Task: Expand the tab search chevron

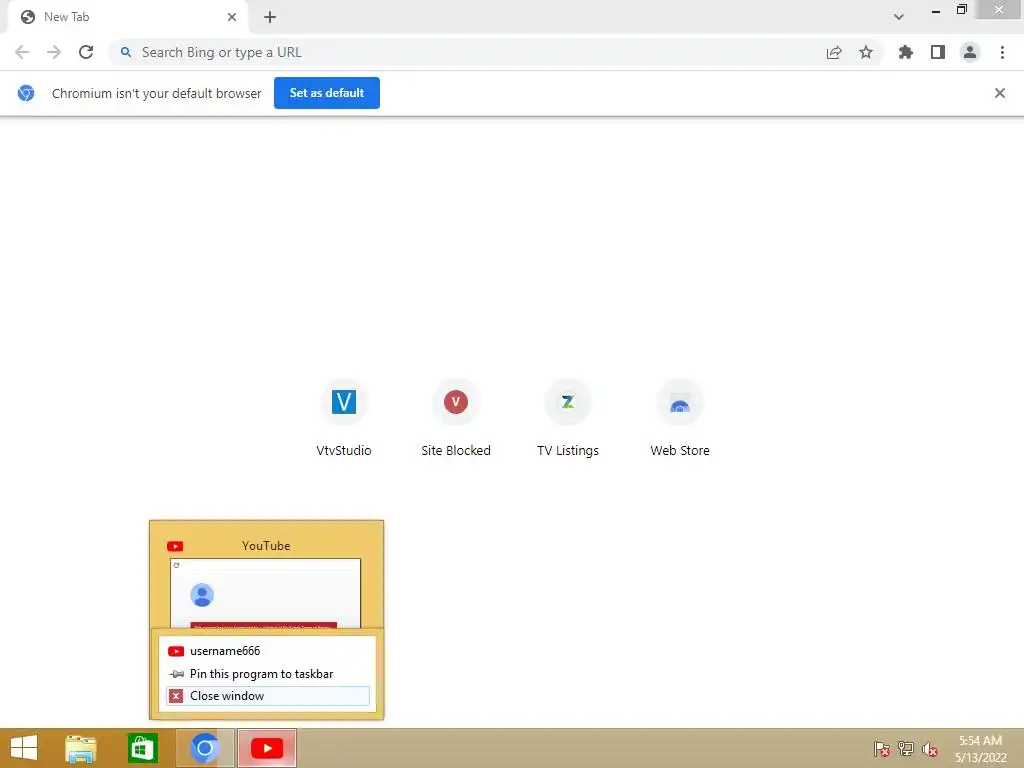Action: [899, 17]
